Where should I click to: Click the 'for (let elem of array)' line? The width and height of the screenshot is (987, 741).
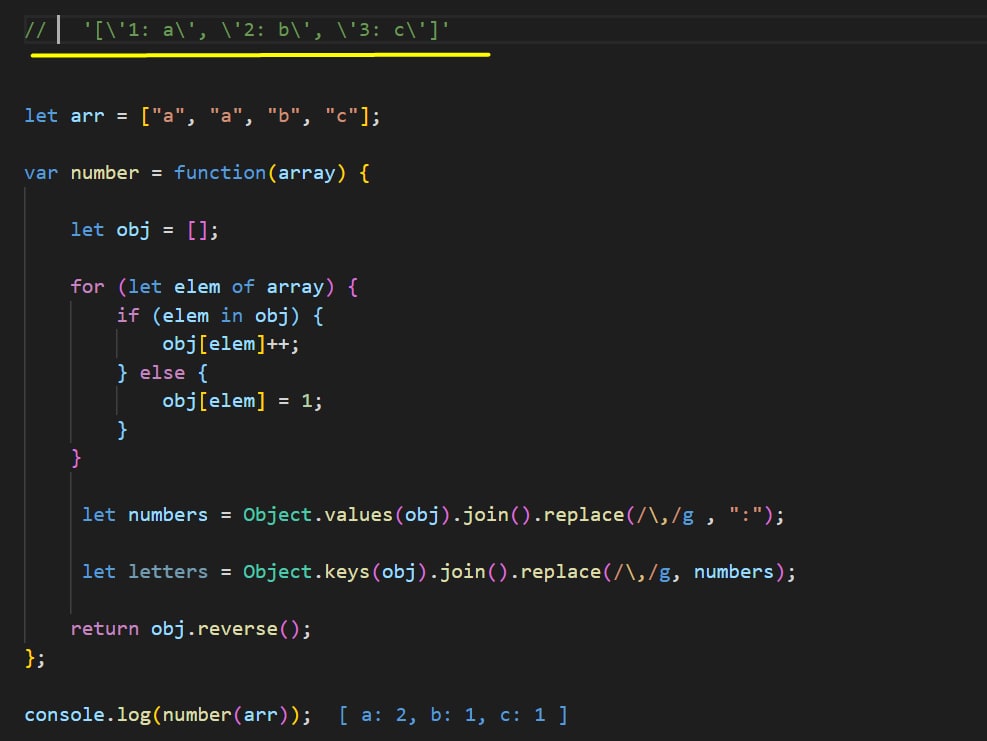coord(214,287)
